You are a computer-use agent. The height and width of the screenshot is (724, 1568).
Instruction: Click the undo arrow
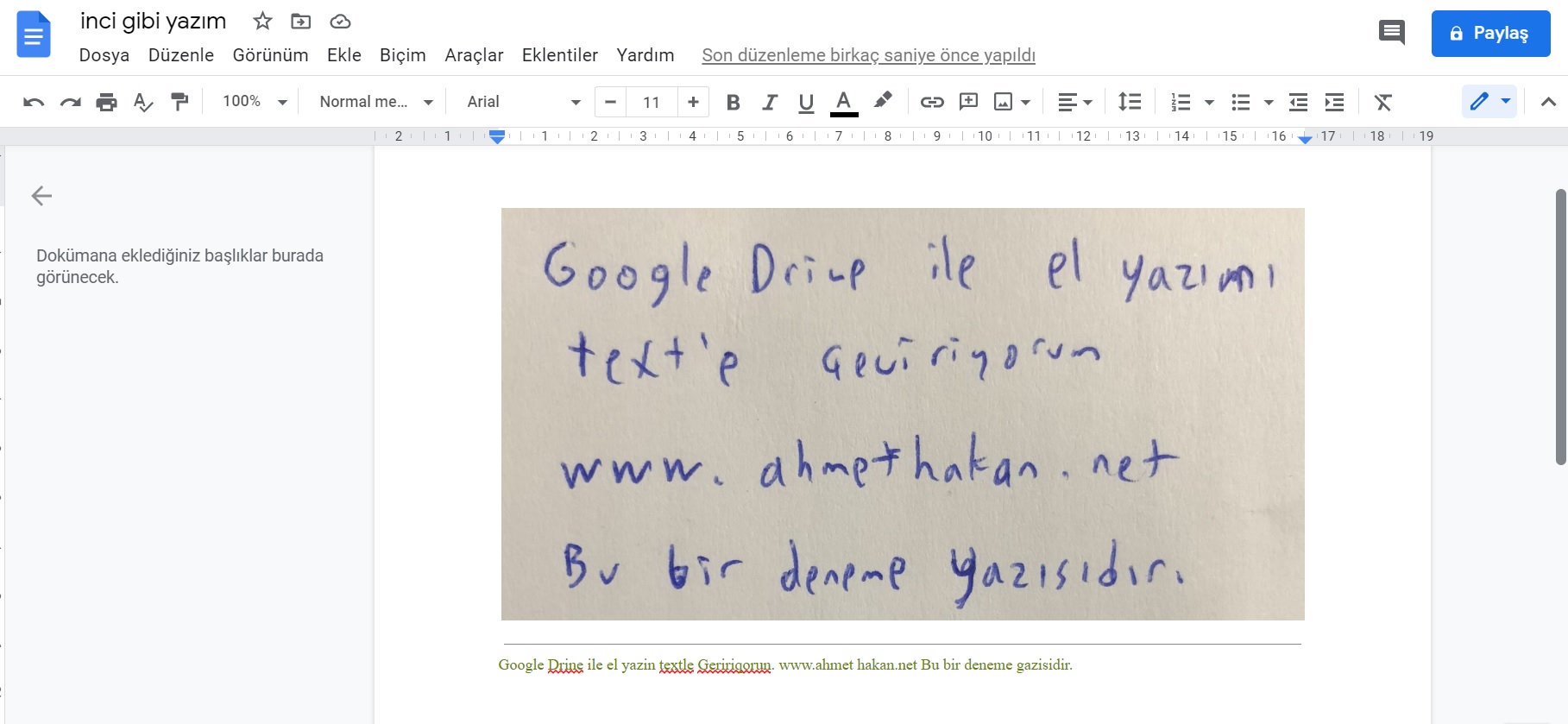34,102
